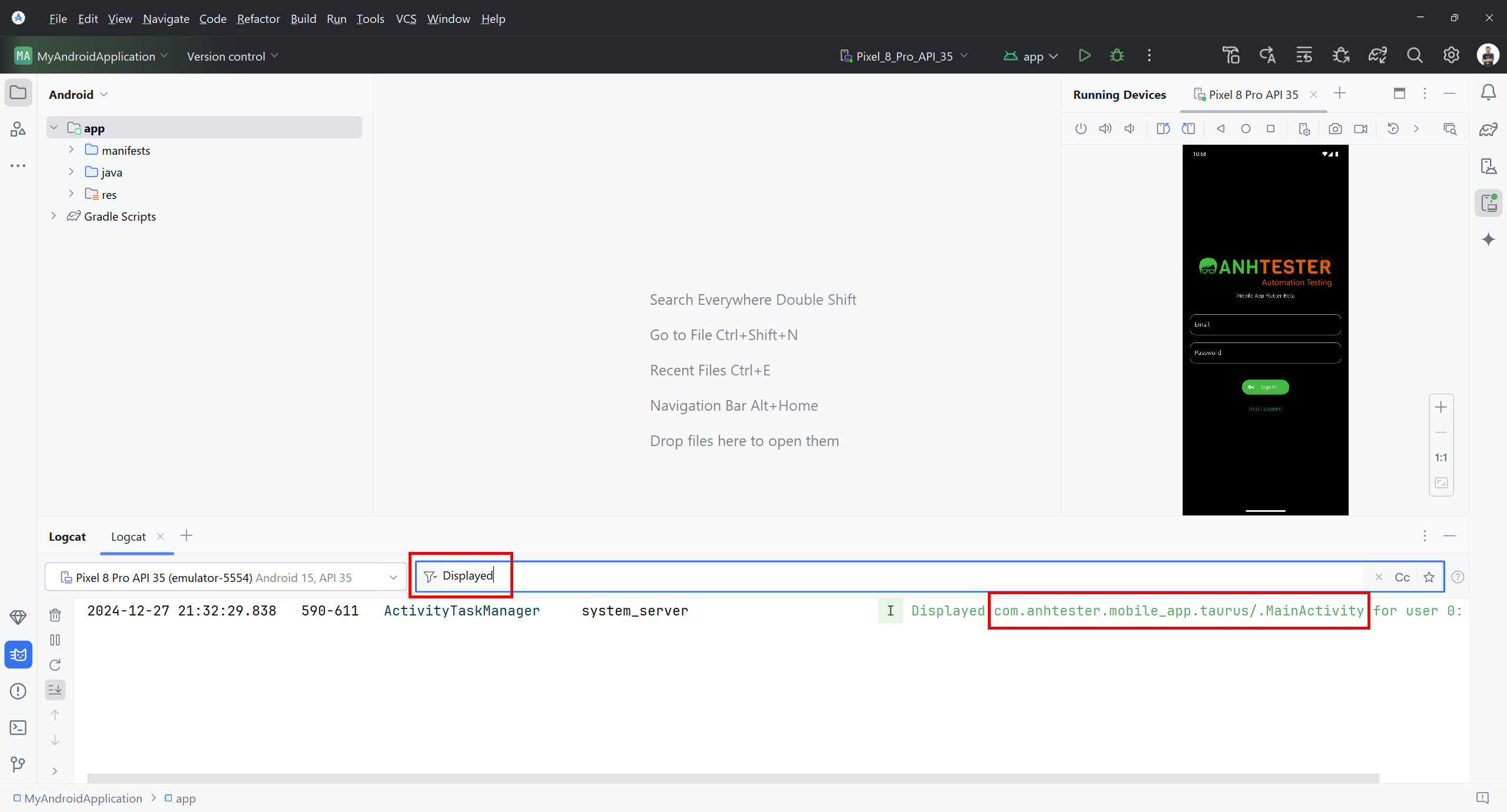The width and height of the screenshot is (1507, 812).
Task: Click the emulator power button icon
Action: (x=1081, y=129)
